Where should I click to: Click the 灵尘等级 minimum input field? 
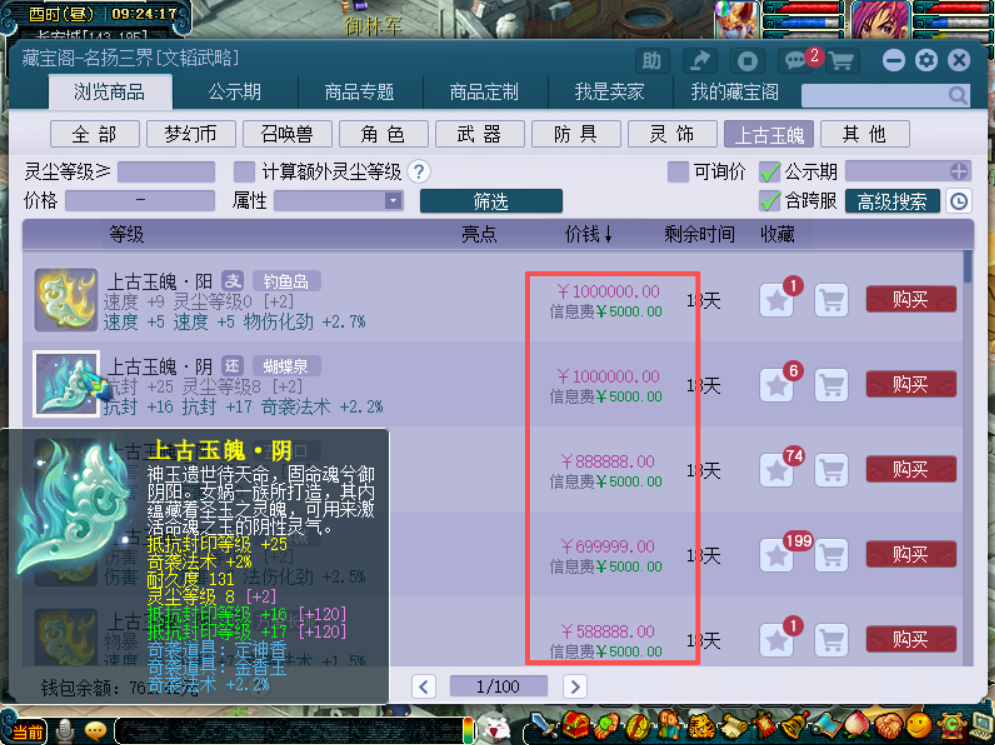[166, 172]
